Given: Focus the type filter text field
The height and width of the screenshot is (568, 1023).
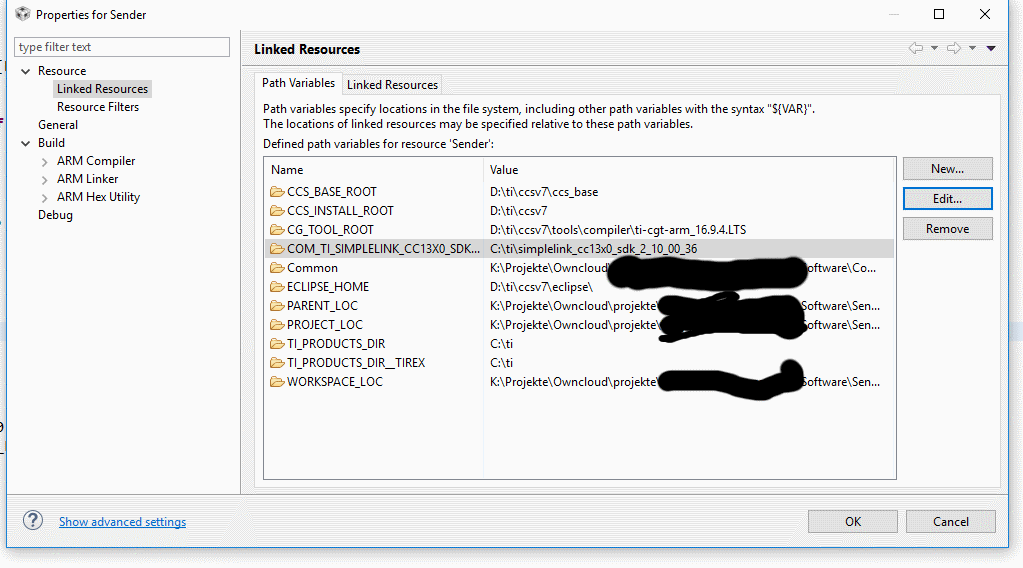Looking at the screenshot, I should coord(122,47).
